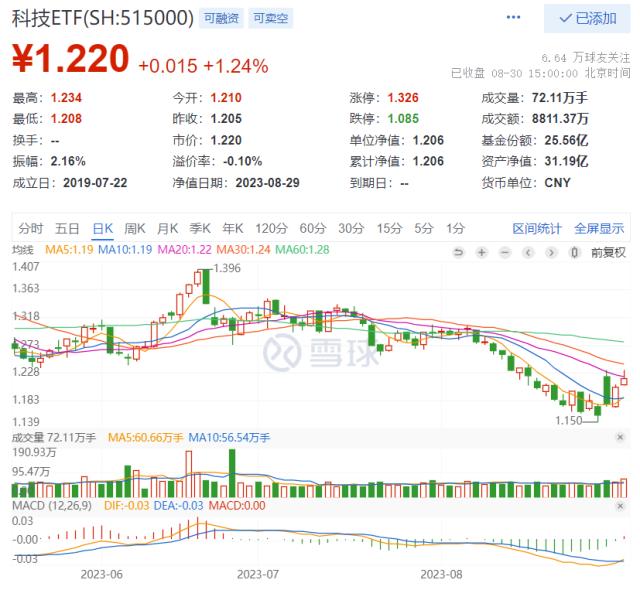Click the MA5:1.19 moving average label
This screenshot has height=590, width=640.
pyautogui.click(x=69, y=250)
